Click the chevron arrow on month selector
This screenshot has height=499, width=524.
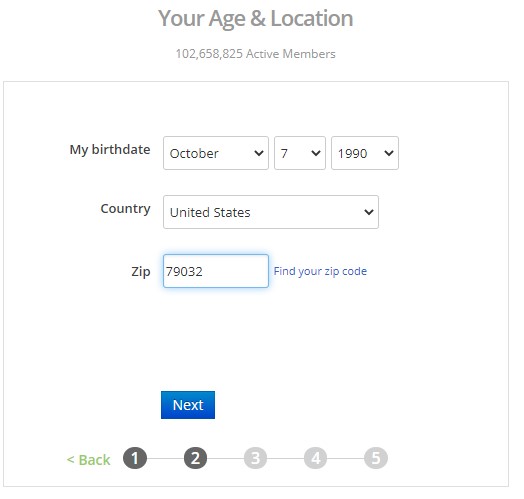click(259, 153)
